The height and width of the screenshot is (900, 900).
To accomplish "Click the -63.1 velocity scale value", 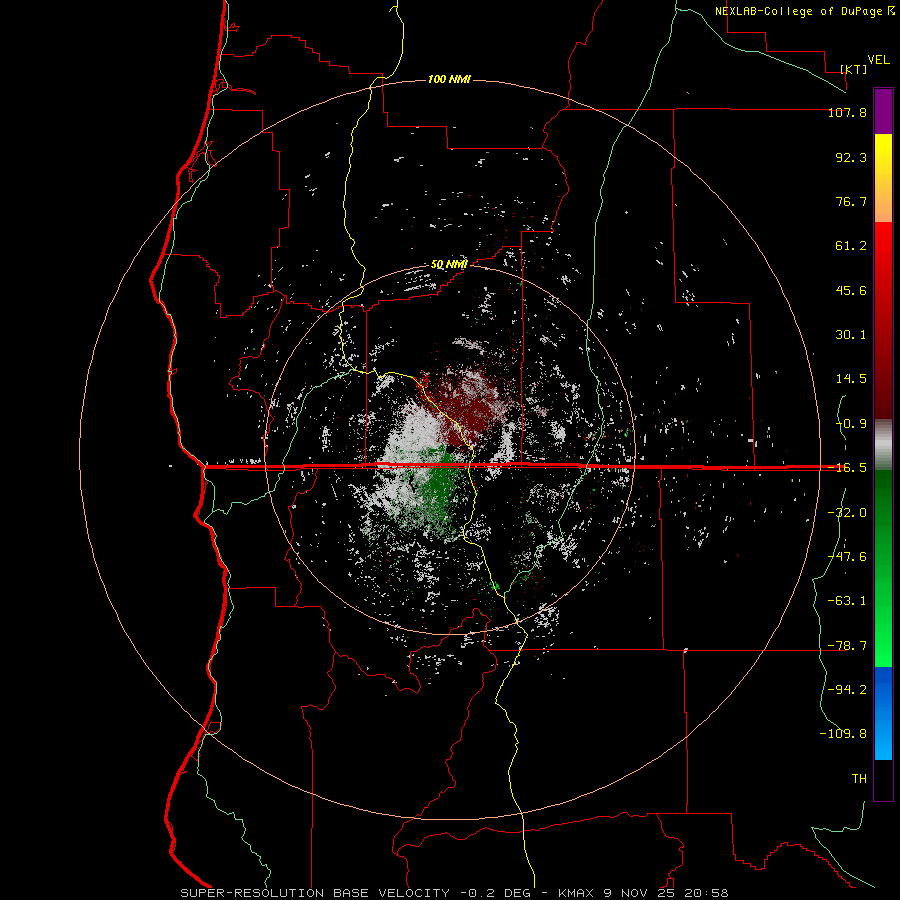I will coord(847,601).
